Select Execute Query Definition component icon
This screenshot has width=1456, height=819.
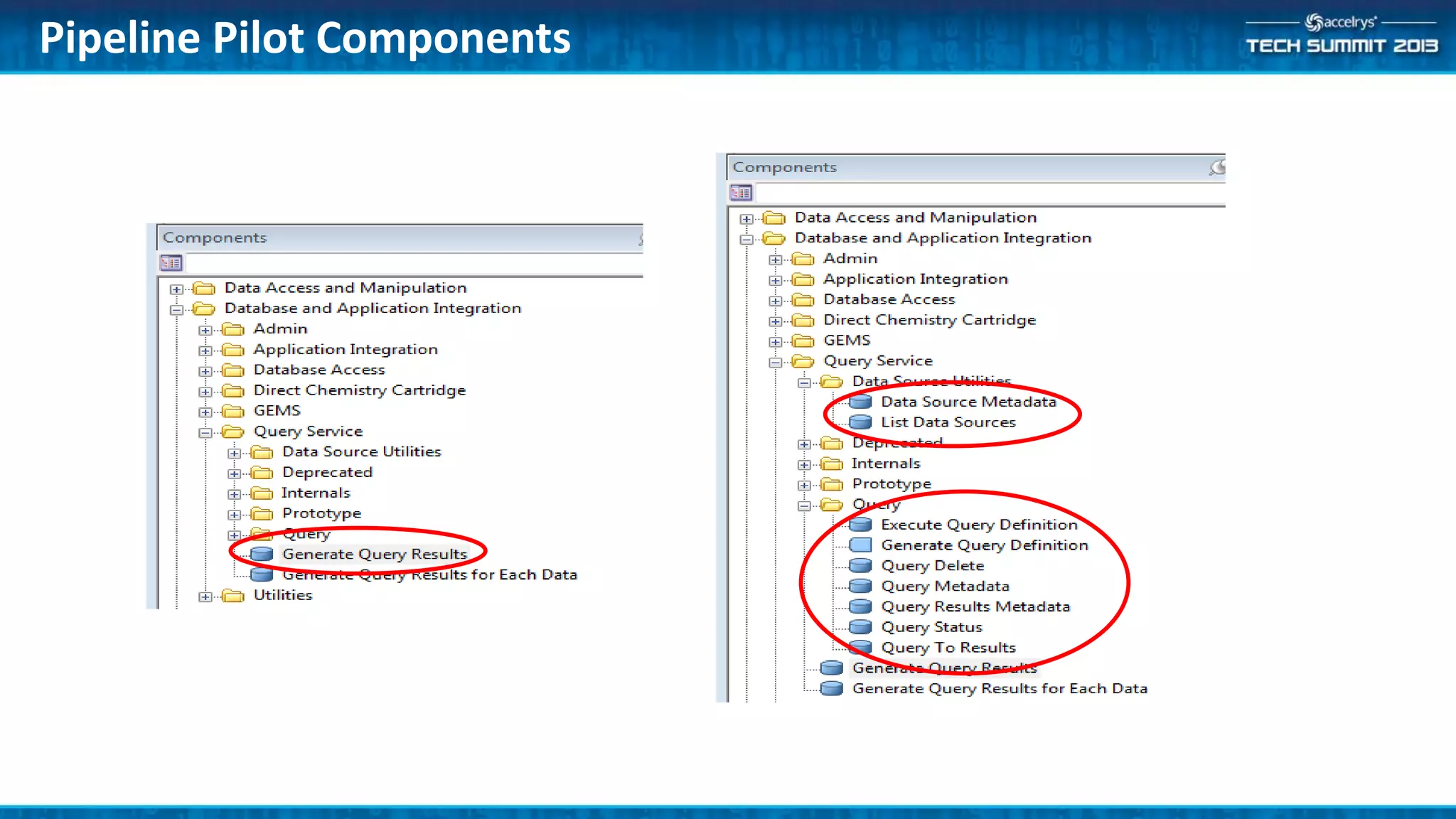[x=860, y=525]
